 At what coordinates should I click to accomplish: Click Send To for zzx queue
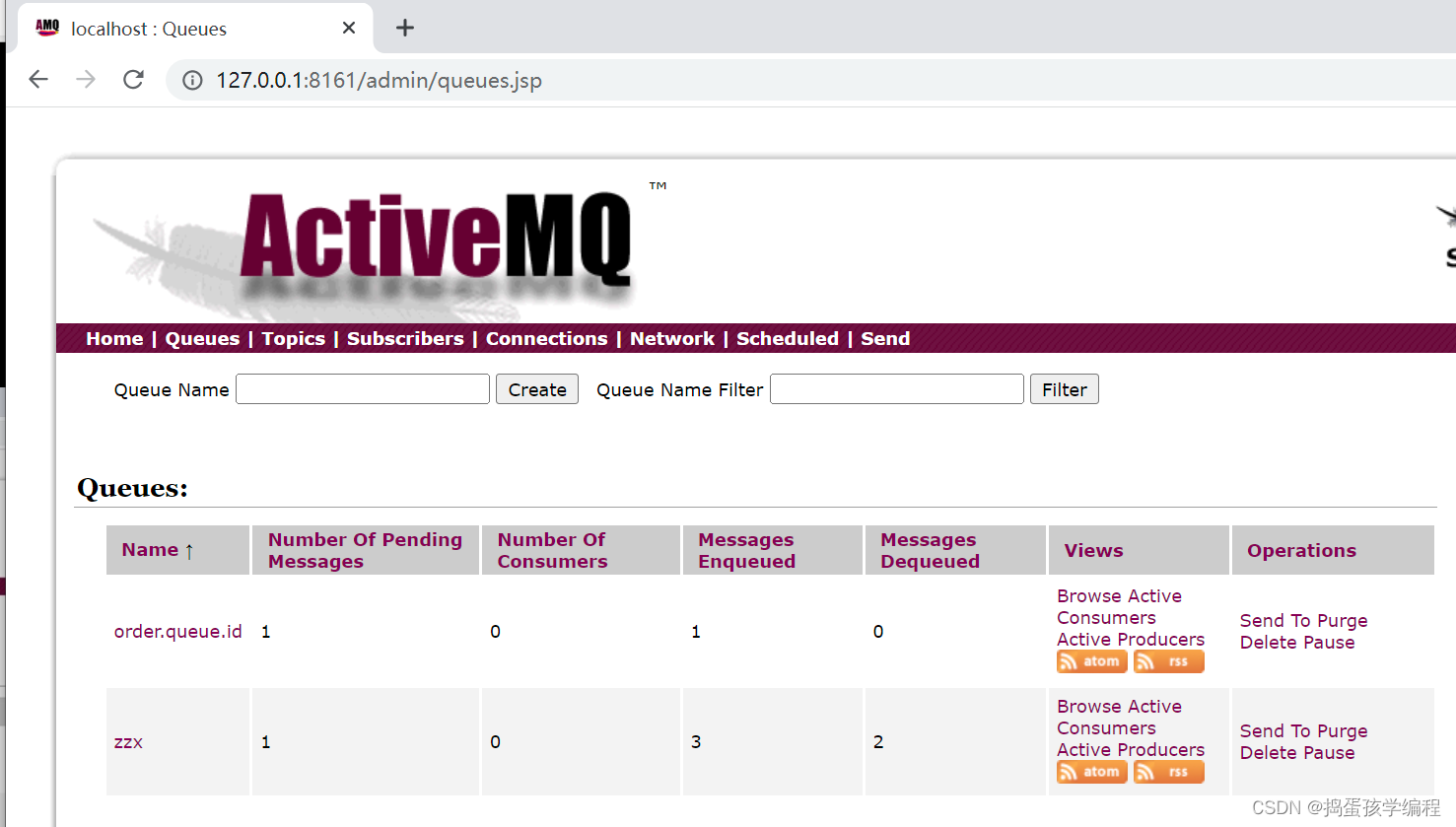point(1276,731)
